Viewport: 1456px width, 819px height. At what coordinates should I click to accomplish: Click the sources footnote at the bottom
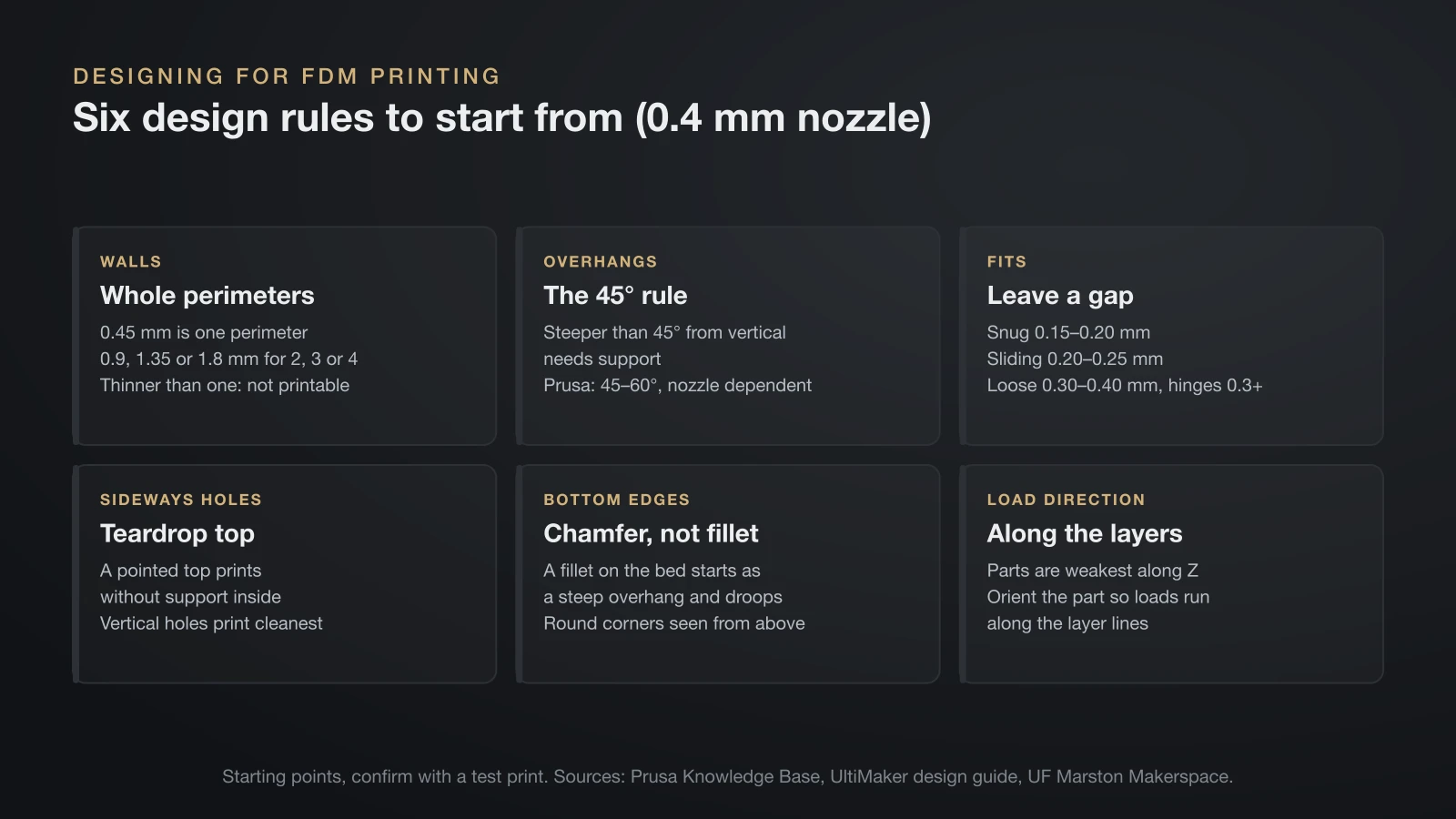728,777
